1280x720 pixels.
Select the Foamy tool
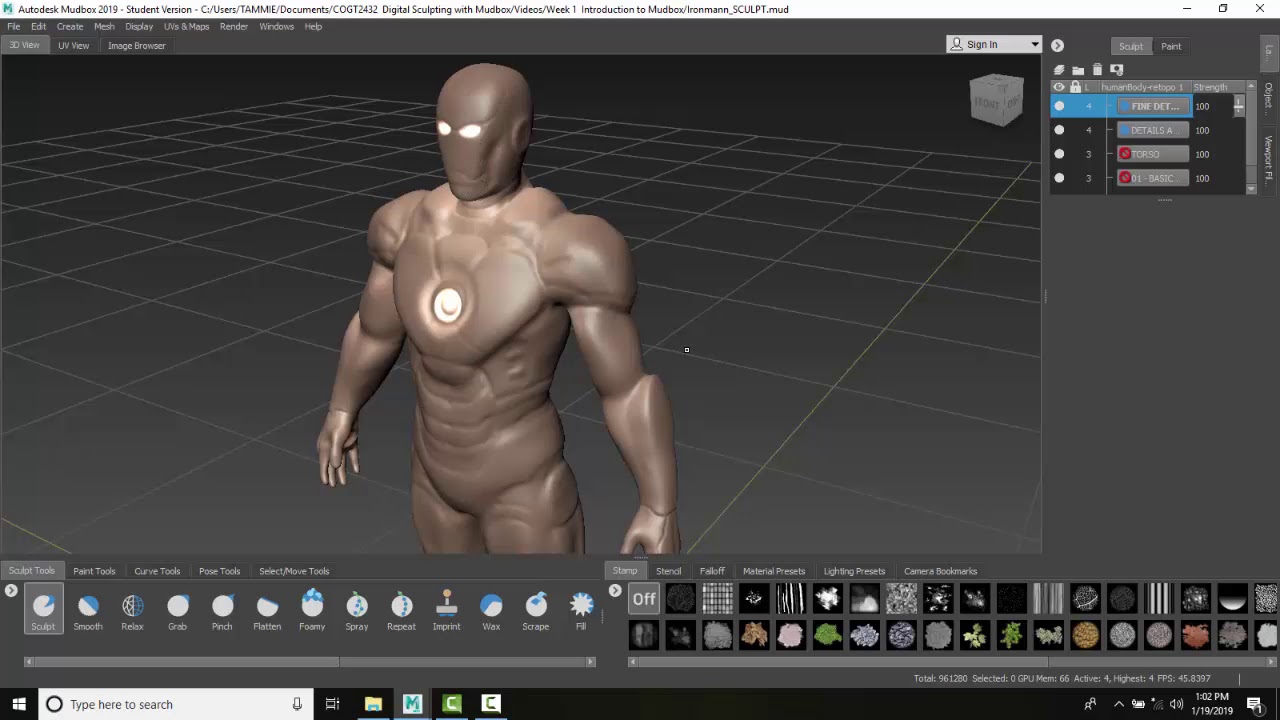(312, 610)
